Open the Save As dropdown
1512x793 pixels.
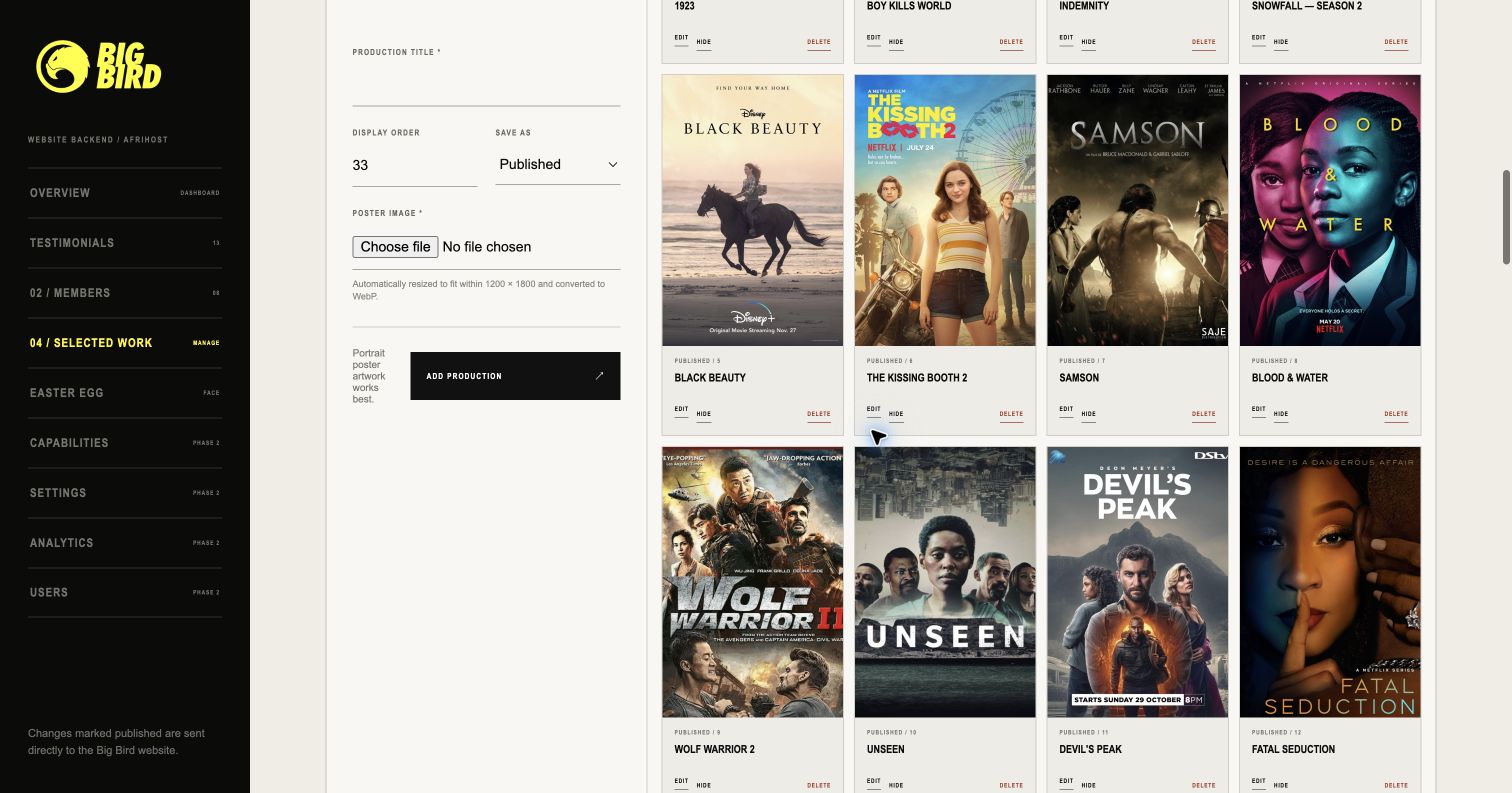tap(558, 164)
